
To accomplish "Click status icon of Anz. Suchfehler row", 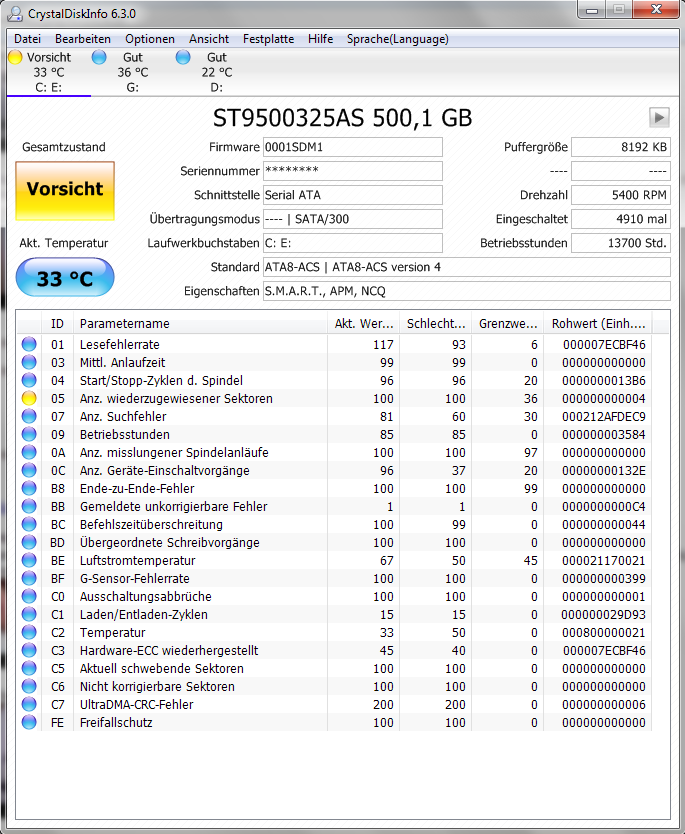I will [x=29, y=416].
